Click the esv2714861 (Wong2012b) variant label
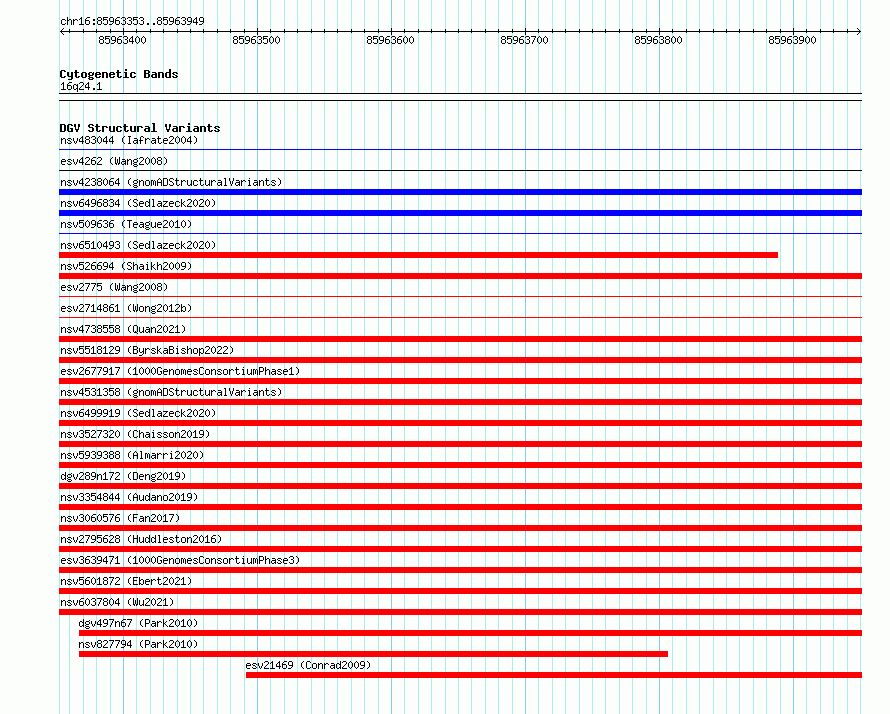The image size is (890, 714). pyautogui.click(x=126, y=308)
